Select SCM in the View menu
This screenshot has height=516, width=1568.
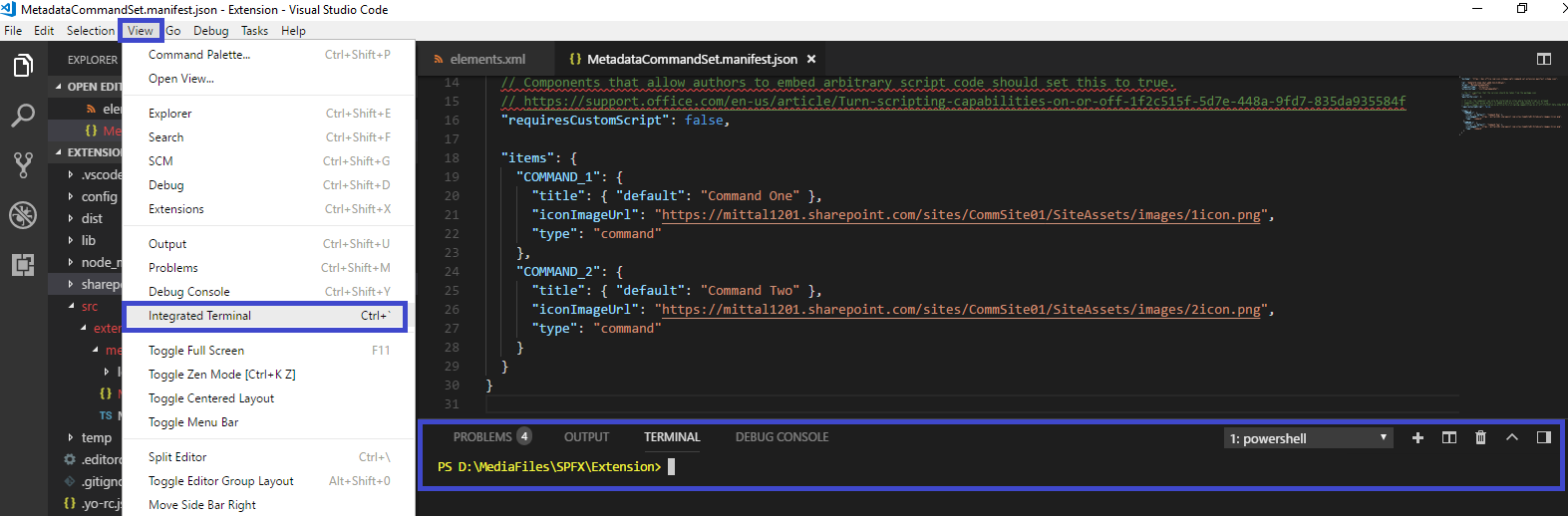(x=268, y=161)
